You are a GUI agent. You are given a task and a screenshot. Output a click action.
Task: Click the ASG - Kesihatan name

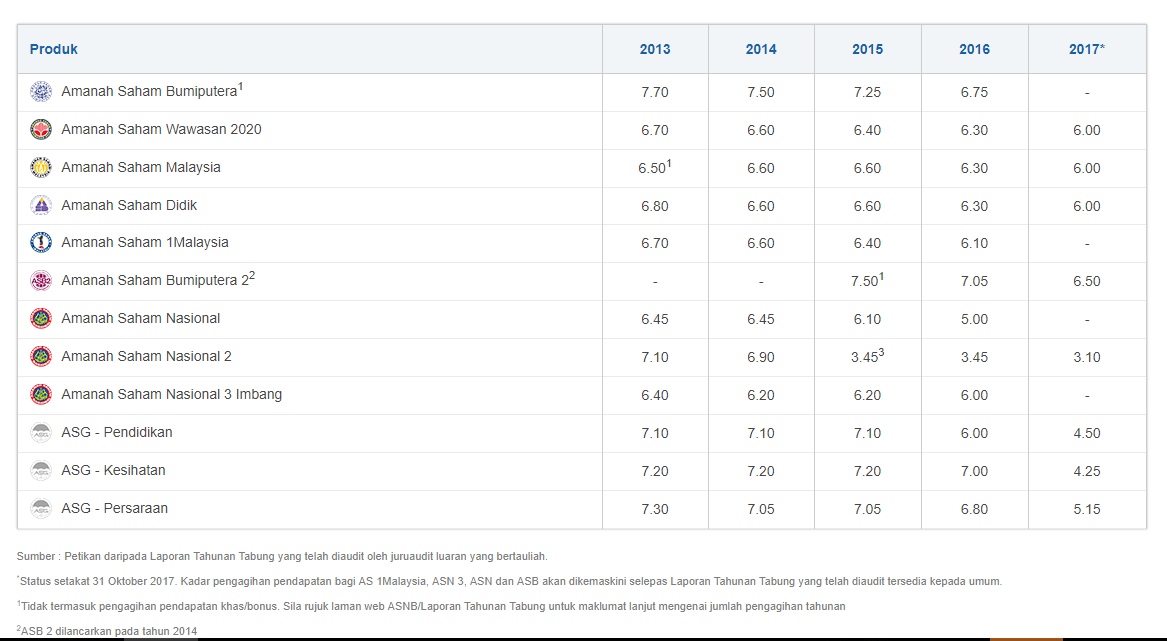pos(113,471)
